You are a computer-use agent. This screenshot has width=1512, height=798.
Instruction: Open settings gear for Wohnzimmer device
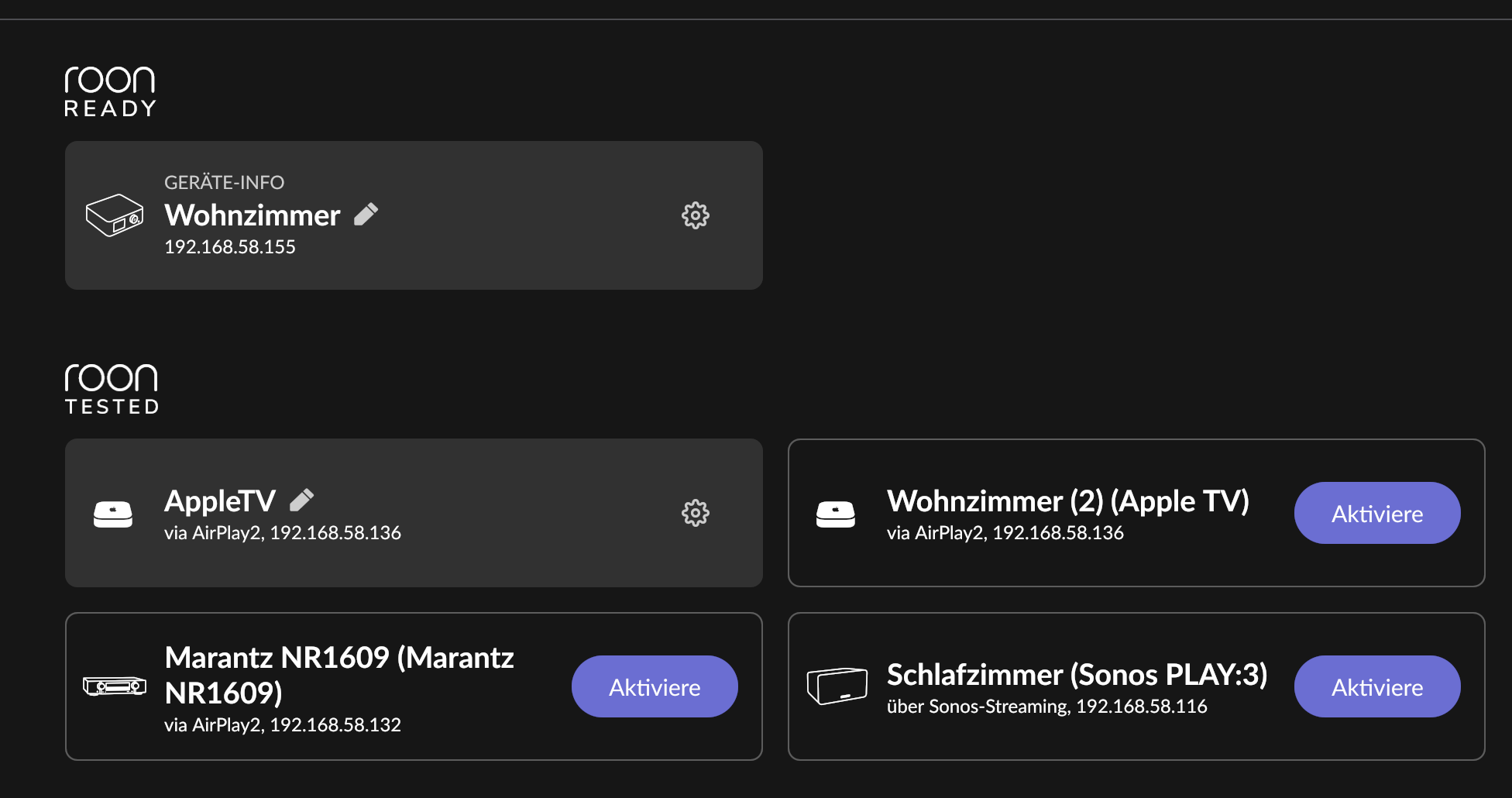(x=695, y=215)
